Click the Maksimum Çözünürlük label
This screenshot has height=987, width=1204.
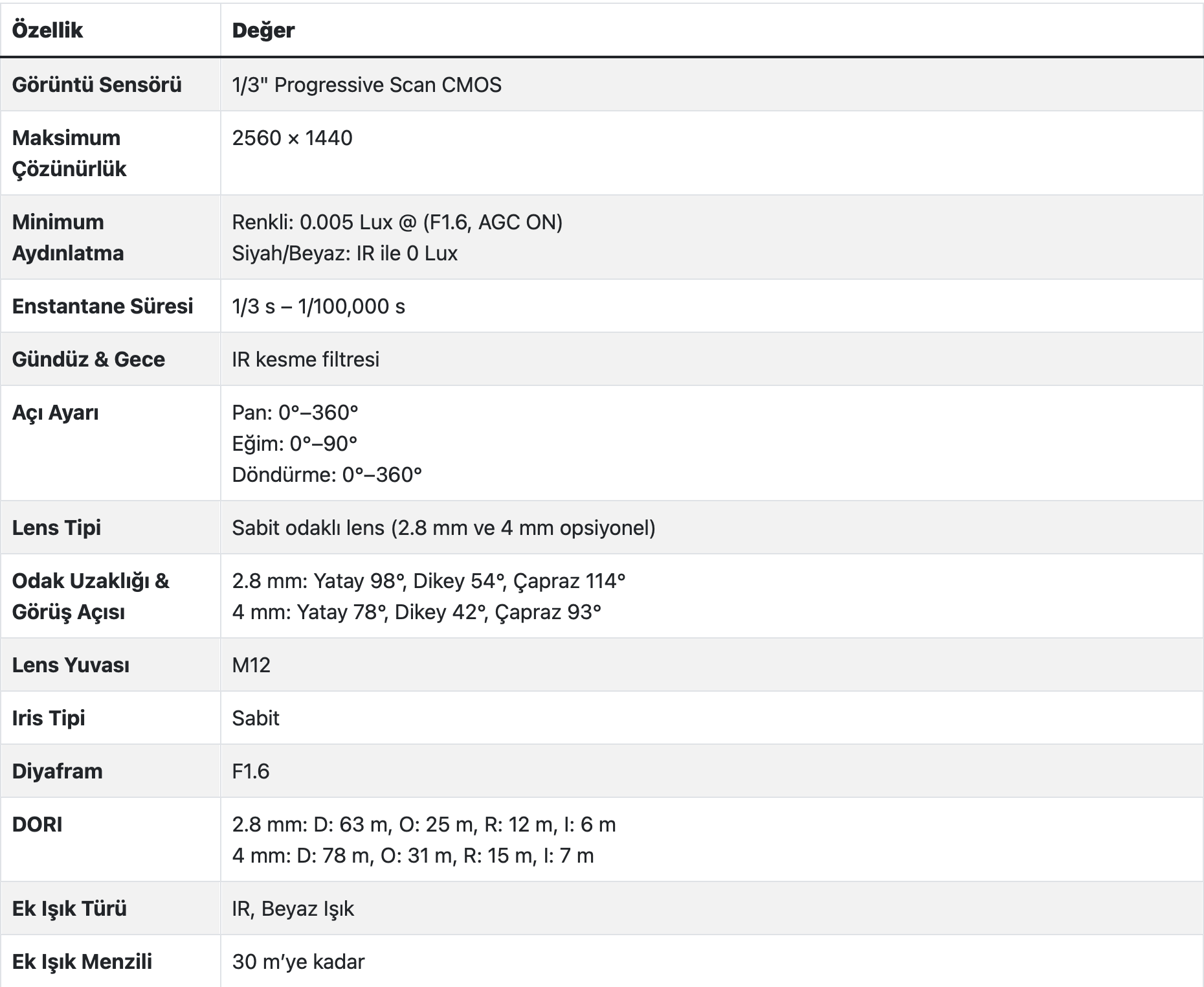[69, 153]
